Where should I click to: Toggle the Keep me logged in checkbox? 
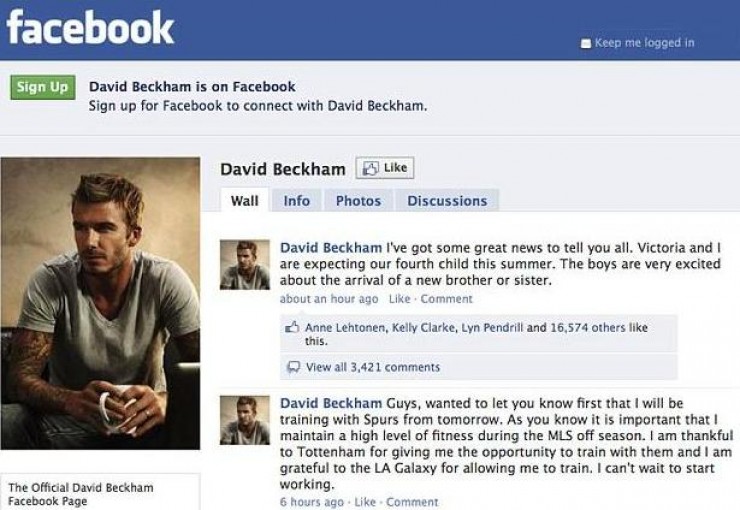pyautogui.click(x=586, y=43)
